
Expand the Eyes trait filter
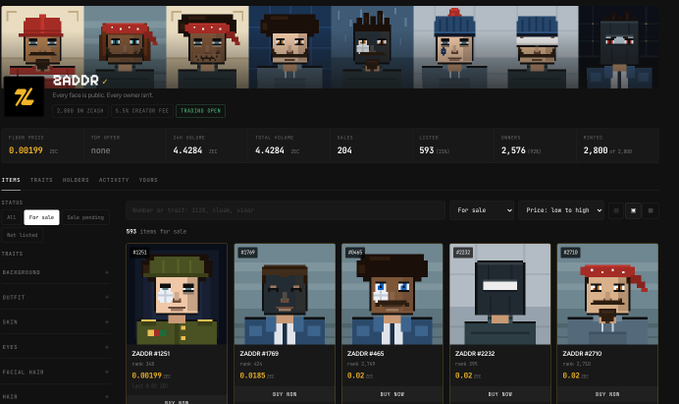[x=55, y=347]
